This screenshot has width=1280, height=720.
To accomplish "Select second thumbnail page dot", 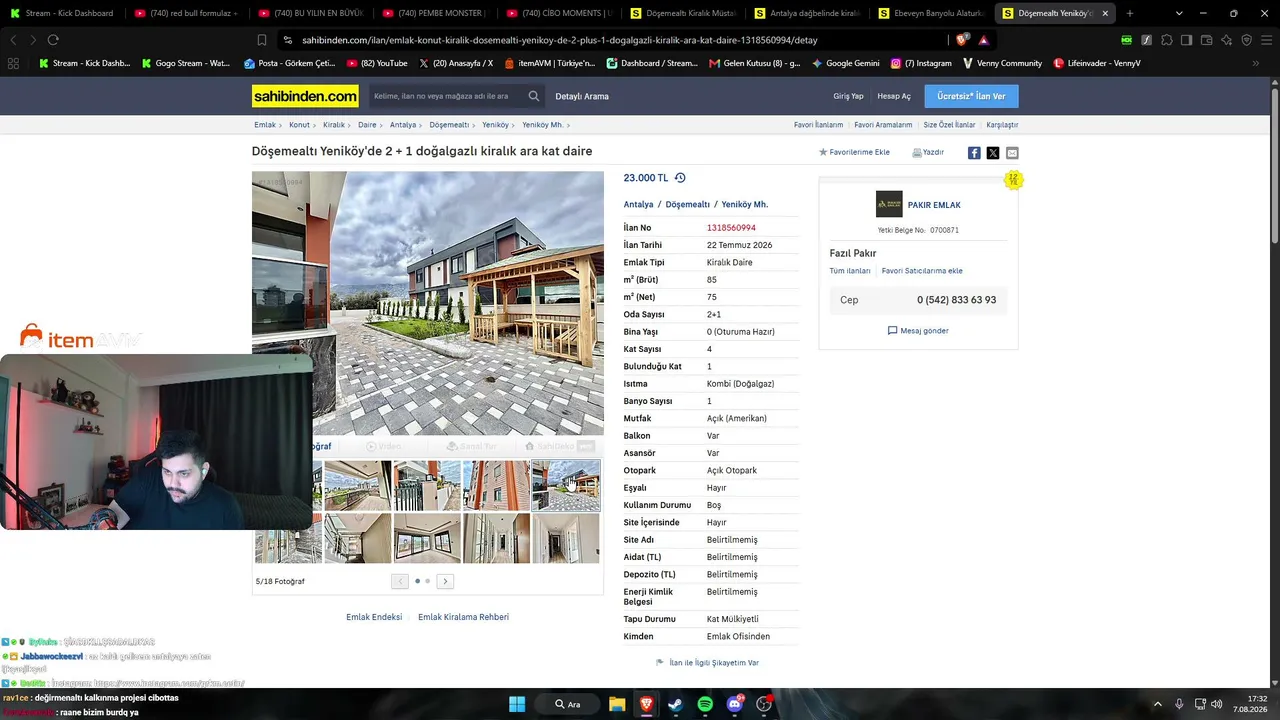I will (x=428, y=581).
